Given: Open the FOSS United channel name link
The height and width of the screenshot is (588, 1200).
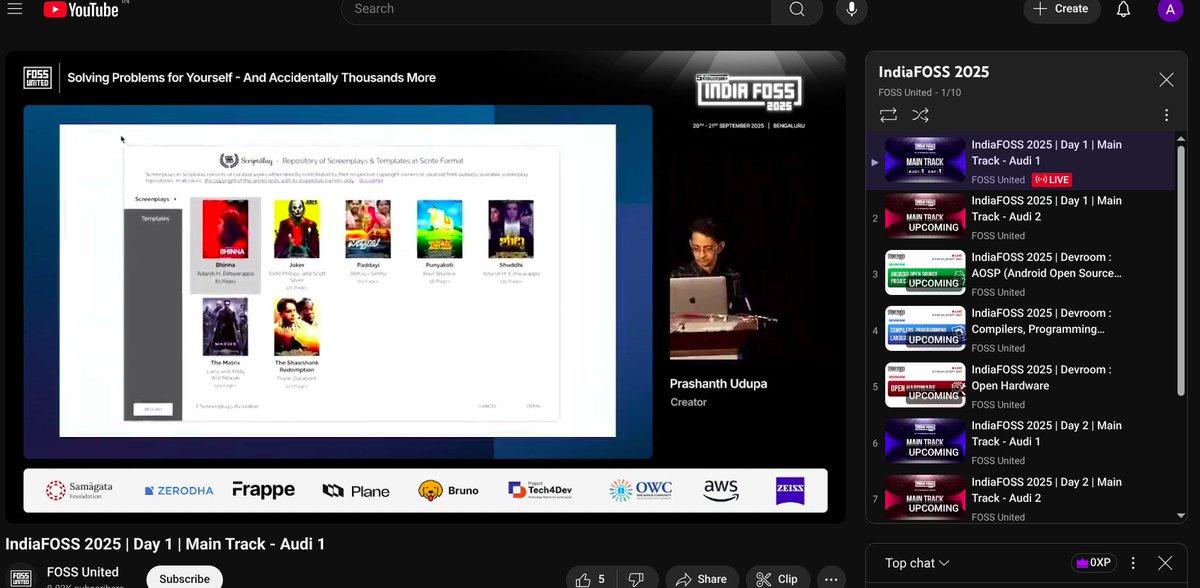Looking at the screenshot, I should coord(83,572).
